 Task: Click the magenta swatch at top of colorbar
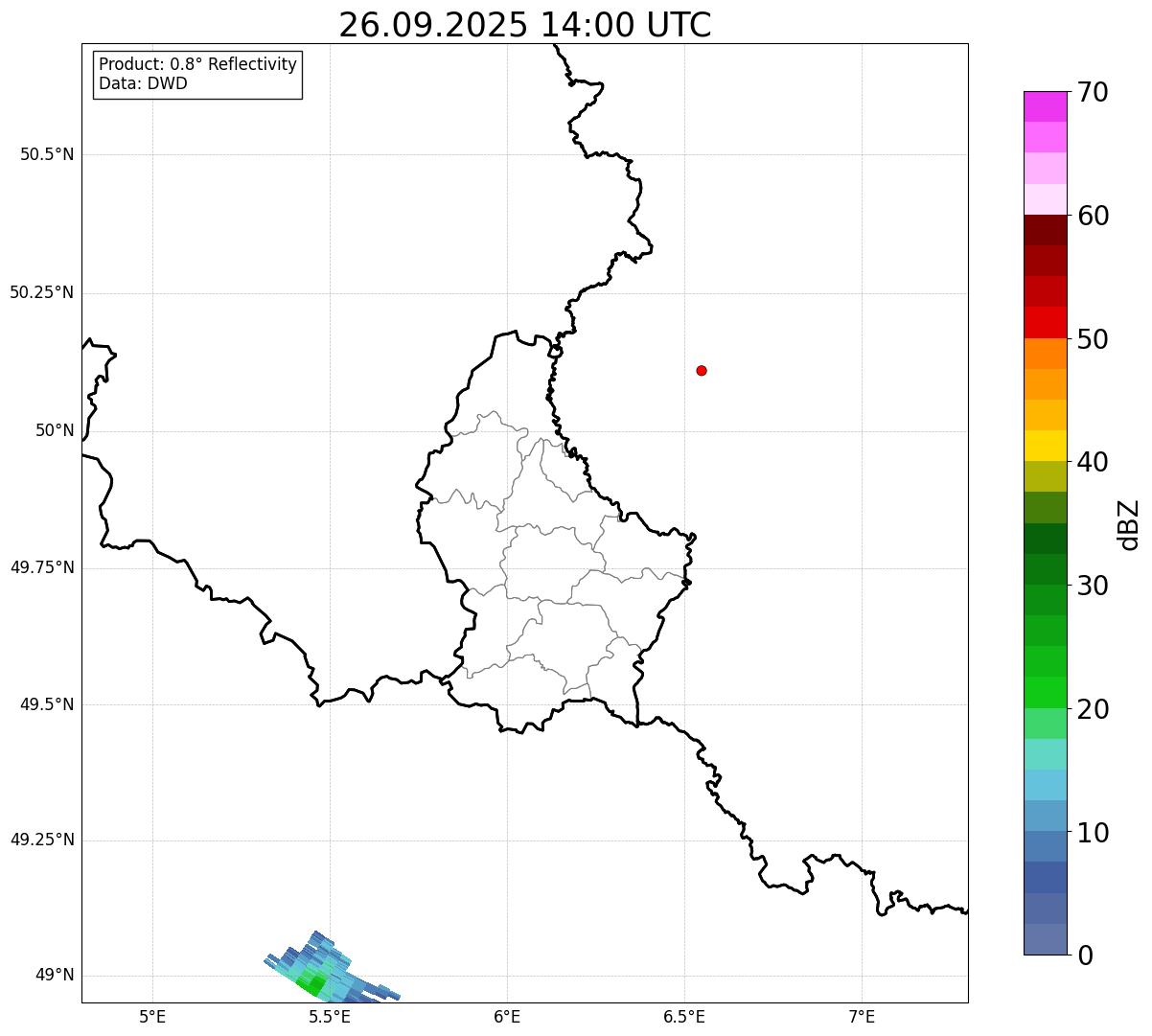(x=1045, y=106)
